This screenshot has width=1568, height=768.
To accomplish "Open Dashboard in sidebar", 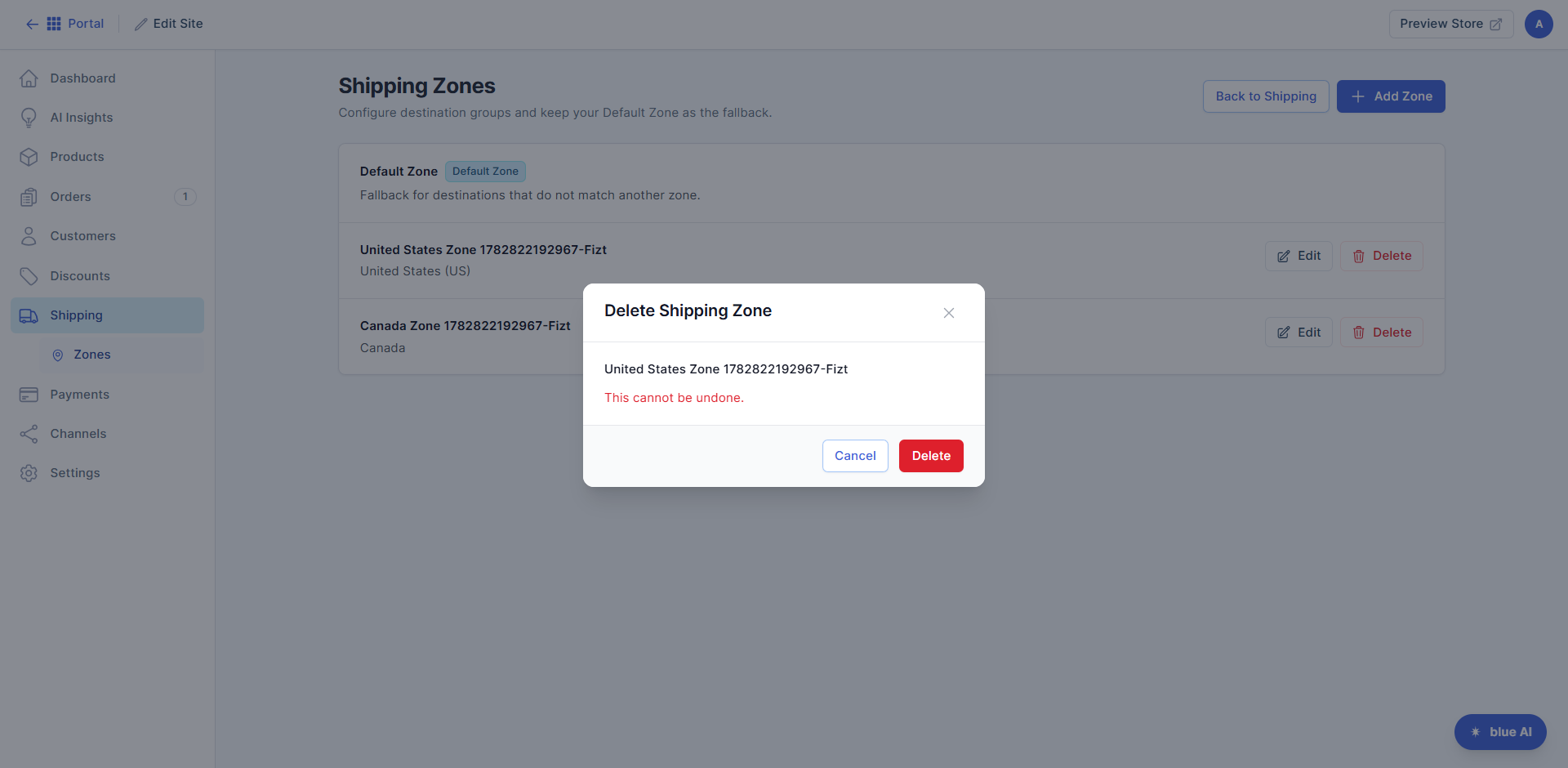I will pos(107,78).
